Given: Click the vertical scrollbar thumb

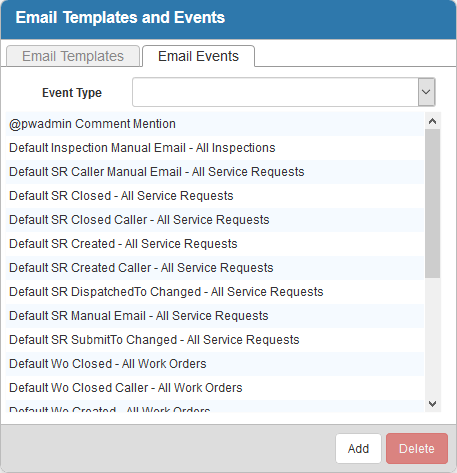Looking at the screenshot, I should coord(432,203).
